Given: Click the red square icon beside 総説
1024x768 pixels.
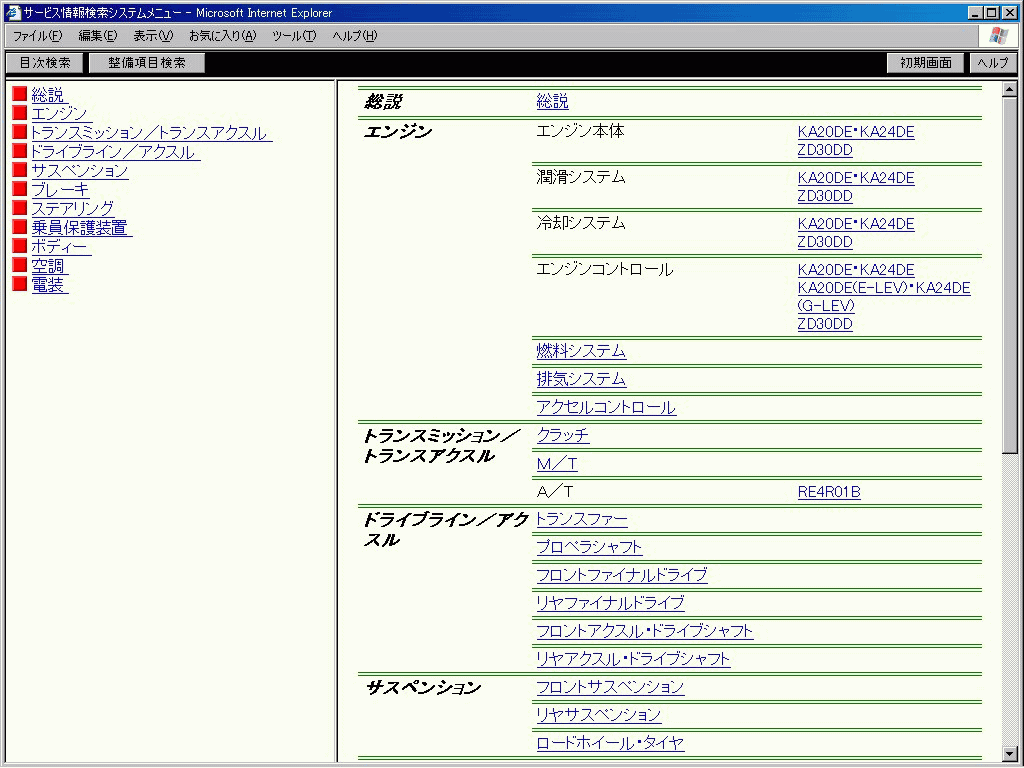Looking at the screenshot, I should pyautogui.click(x=20, y=94).
